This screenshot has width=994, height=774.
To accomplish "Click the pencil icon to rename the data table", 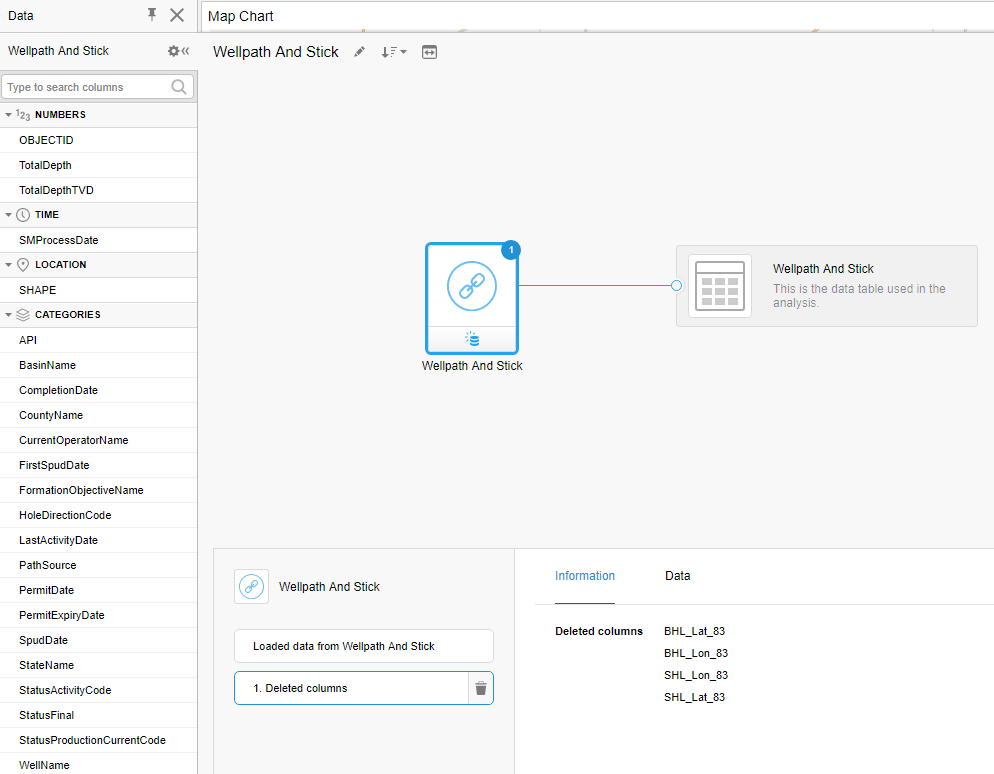I will [x=359, y=52].
